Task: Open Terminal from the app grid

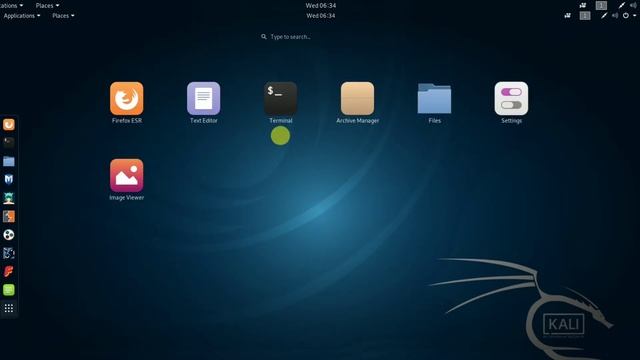Action: [280, 98]
